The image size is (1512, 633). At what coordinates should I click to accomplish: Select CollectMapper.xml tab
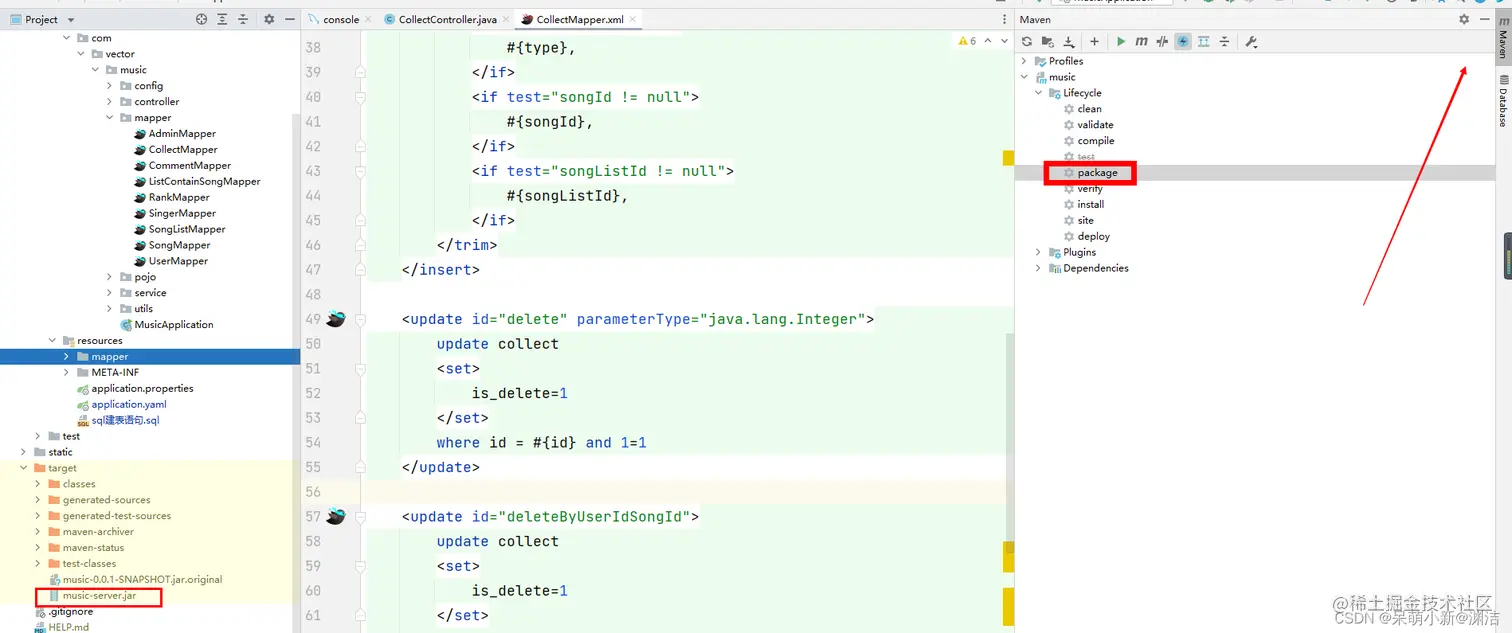coord(580,19)
